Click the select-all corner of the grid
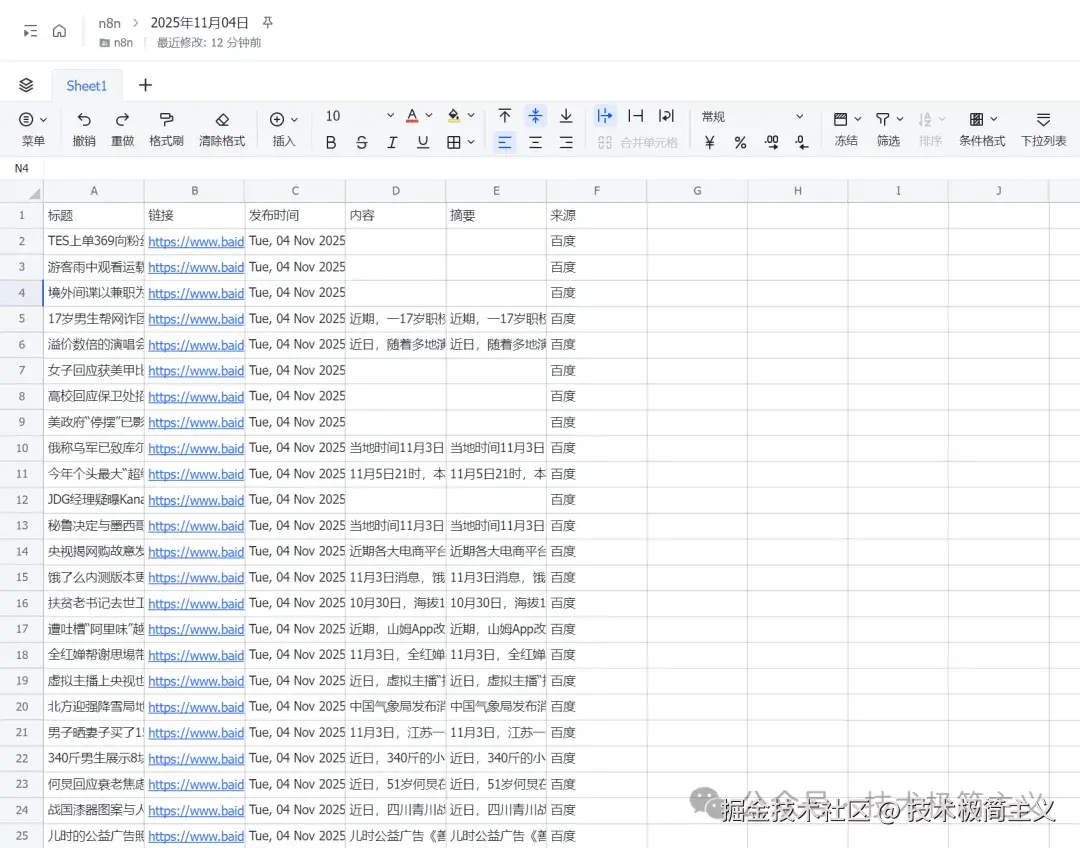The image size is (1080, 848). [33, 192]
